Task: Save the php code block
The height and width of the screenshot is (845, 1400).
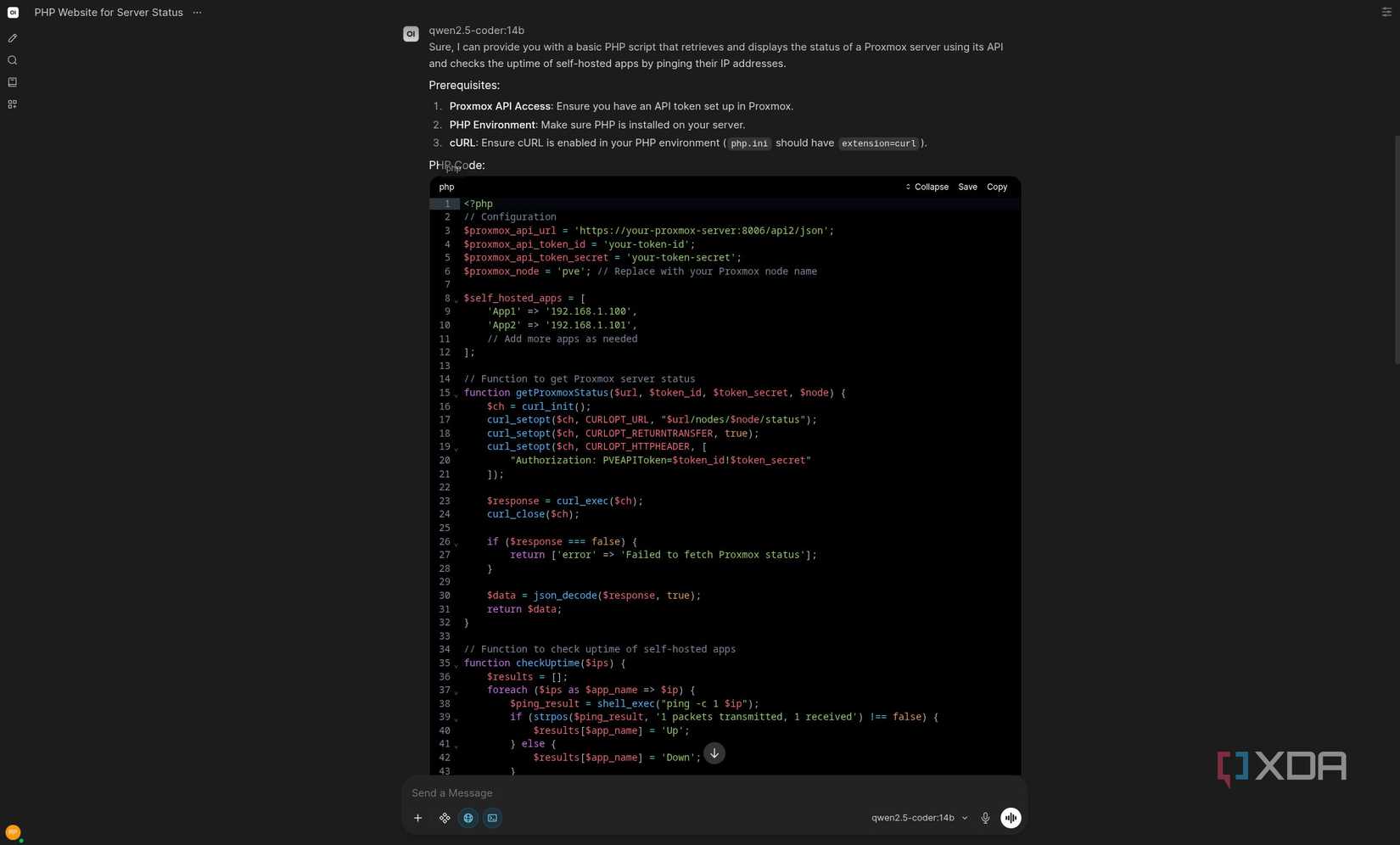Action: [x=967, y=187]
